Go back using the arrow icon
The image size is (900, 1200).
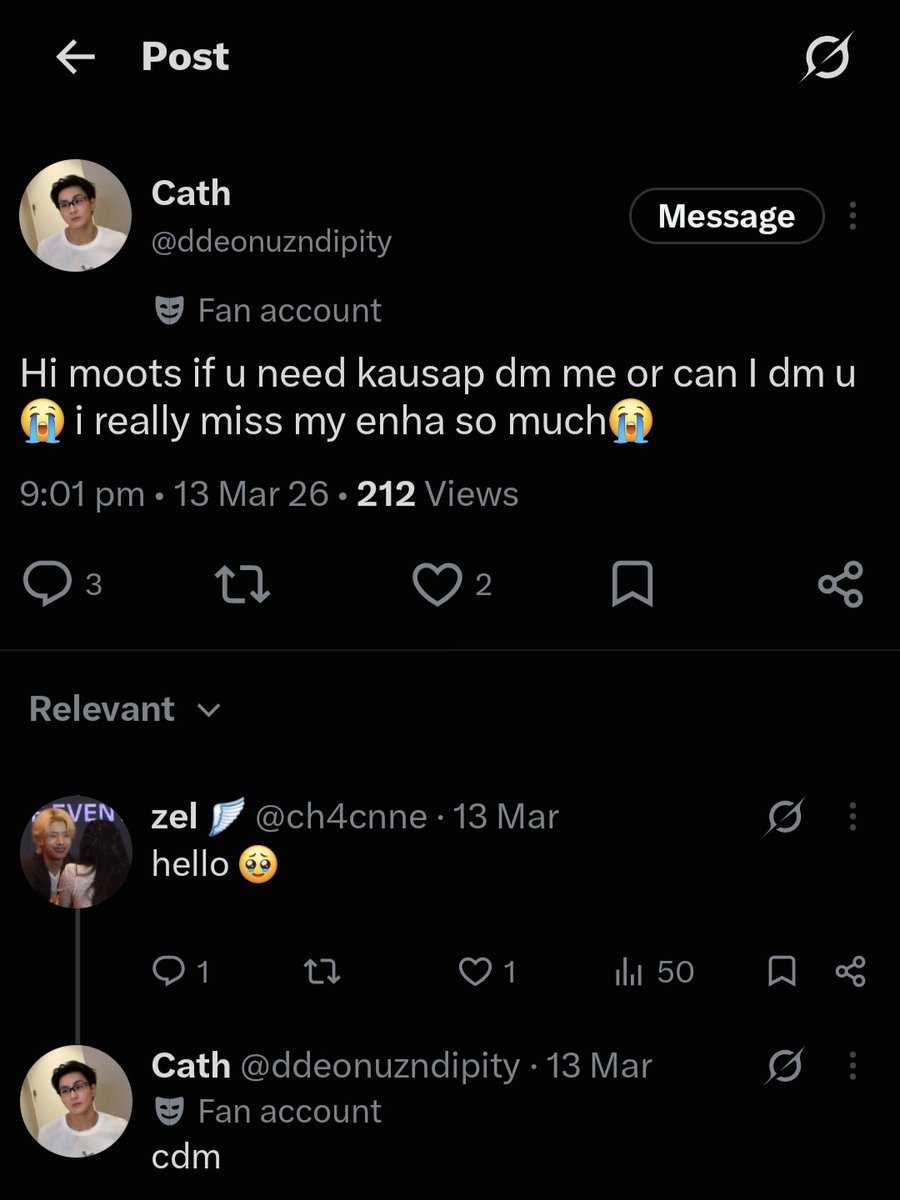pos(75,58)
